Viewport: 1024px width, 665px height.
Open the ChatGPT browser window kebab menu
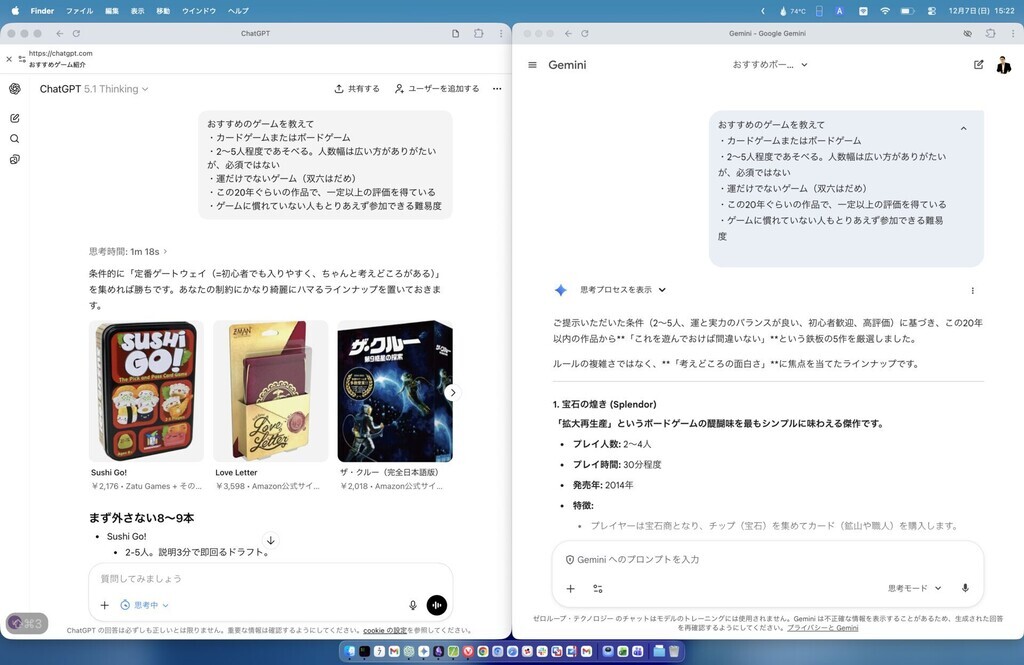501,33
